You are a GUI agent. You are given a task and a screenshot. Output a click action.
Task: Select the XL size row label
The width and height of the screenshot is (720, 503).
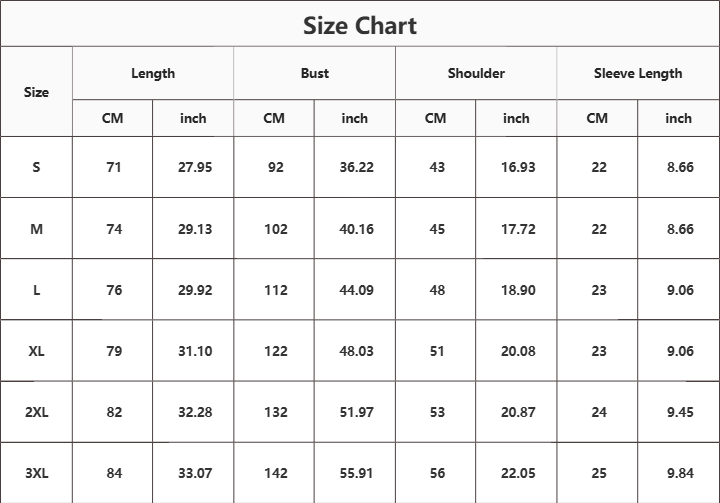click(36, 351)
